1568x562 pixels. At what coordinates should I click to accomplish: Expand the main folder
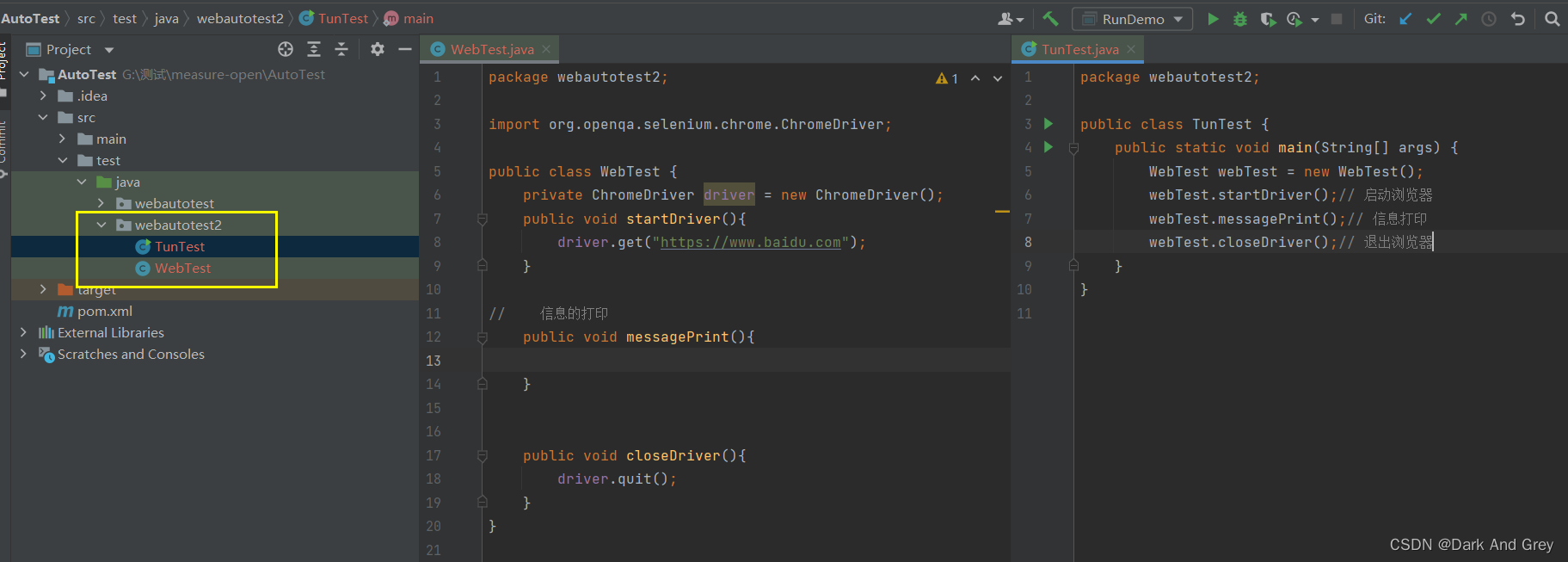coord(63,139)
